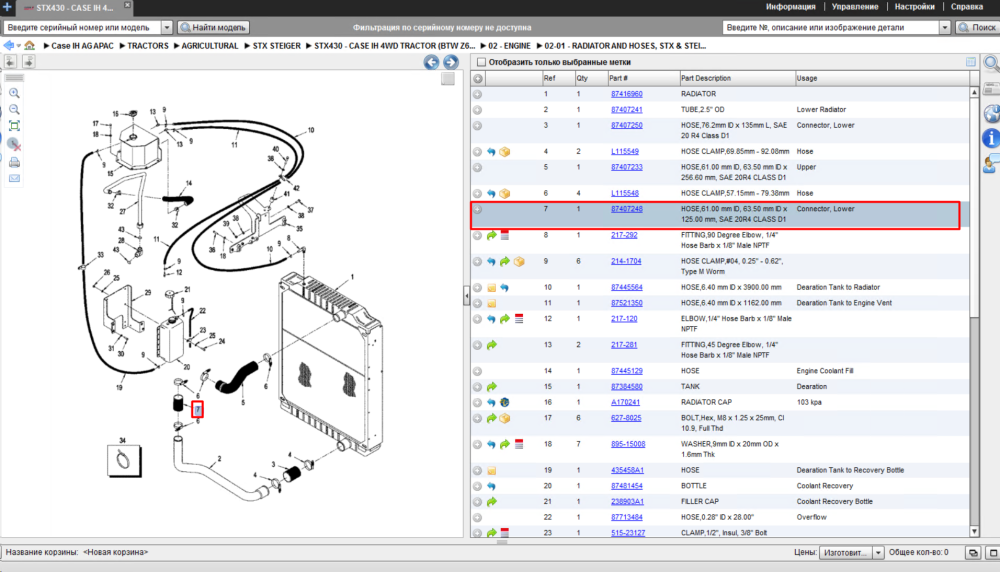The height and width of the screenshot is (572, 1000).
Task: Open 'Справка' menu
Action: tap(967, 7)
